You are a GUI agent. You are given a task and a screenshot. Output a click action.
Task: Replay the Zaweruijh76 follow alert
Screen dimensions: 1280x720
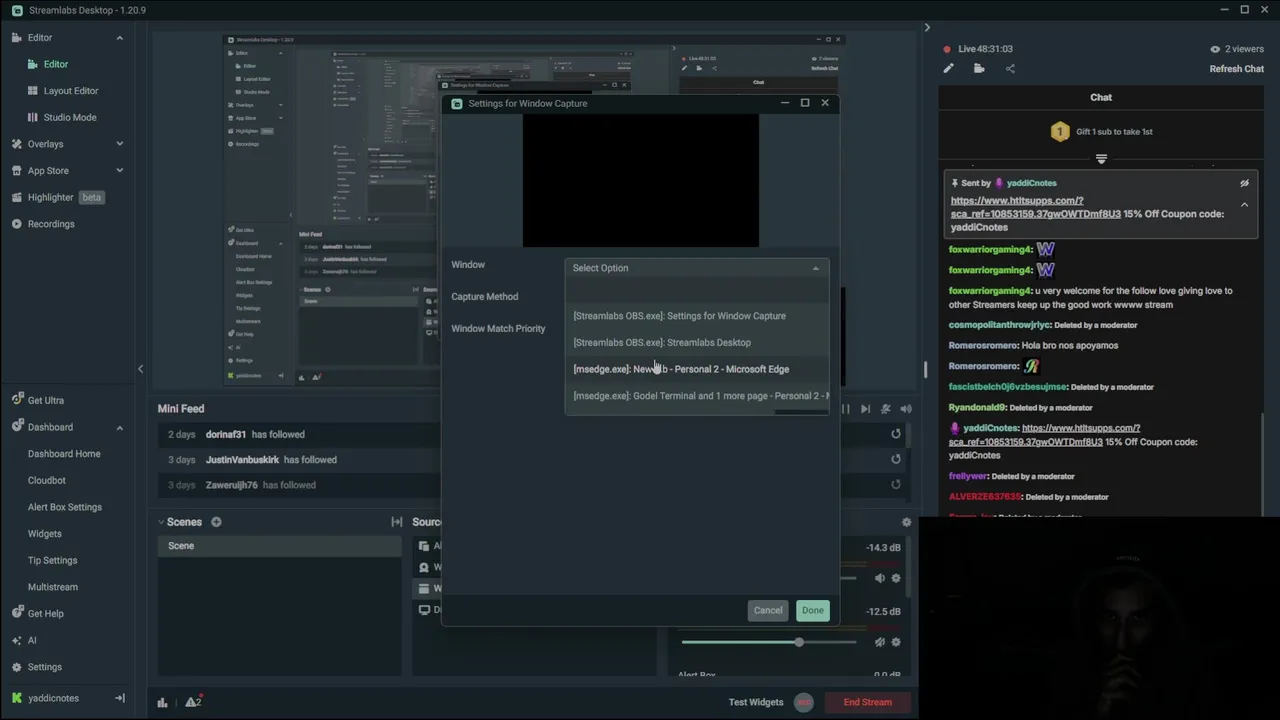pyautogui.click(x=896, y=484)
